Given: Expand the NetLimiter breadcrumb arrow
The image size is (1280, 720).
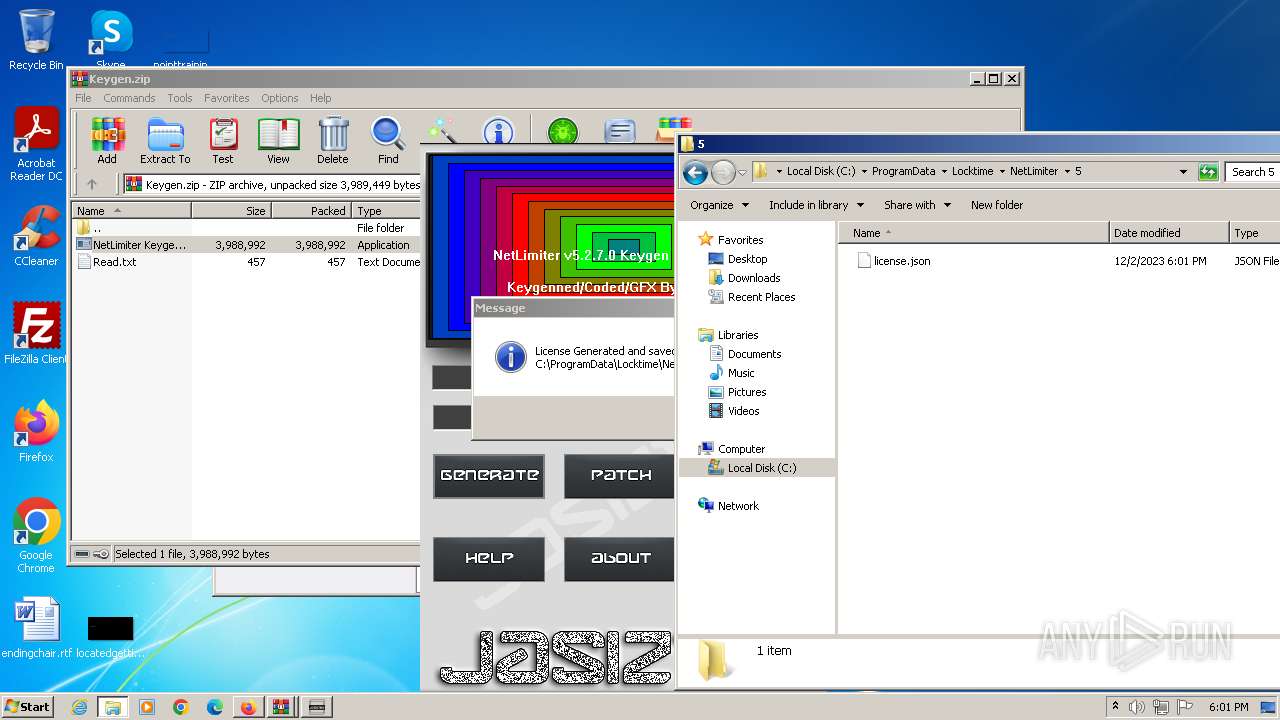Looking at the screenshot, I should coord(1067,172).
